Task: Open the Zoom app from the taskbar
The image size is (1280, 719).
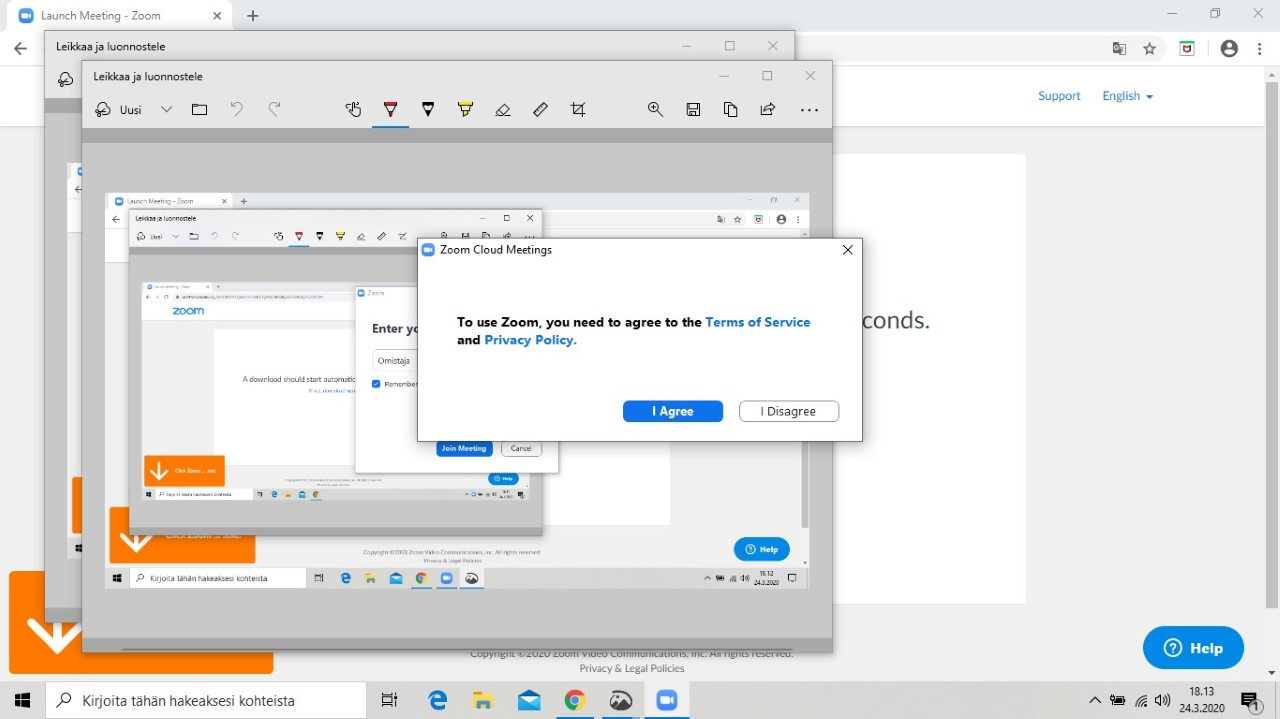Action: tap(667, 701)
